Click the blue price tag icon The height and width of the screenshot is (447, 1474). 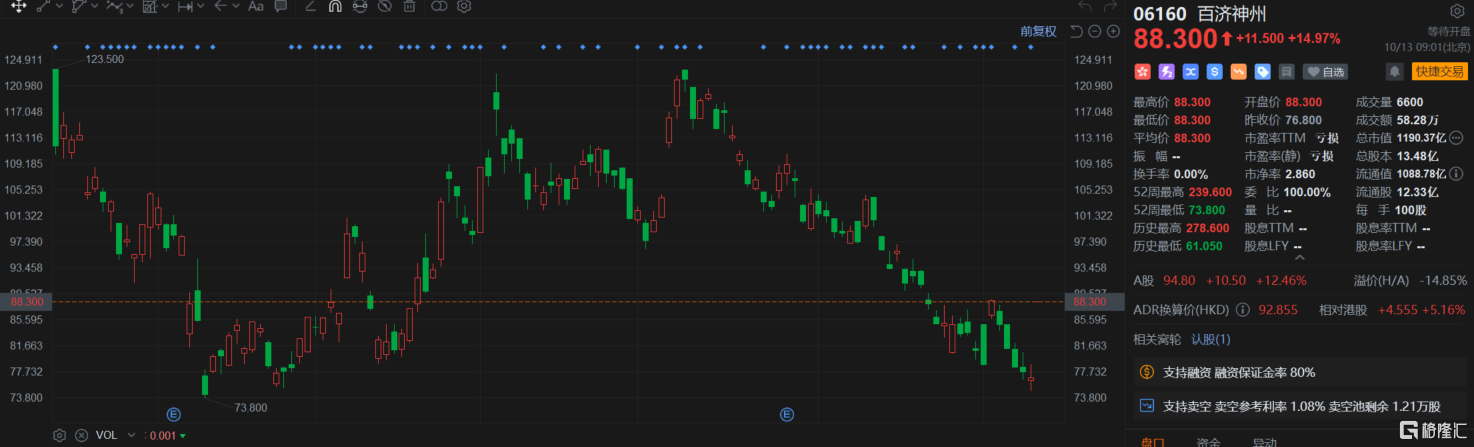pyautogui.click(x=1263, y=72)
